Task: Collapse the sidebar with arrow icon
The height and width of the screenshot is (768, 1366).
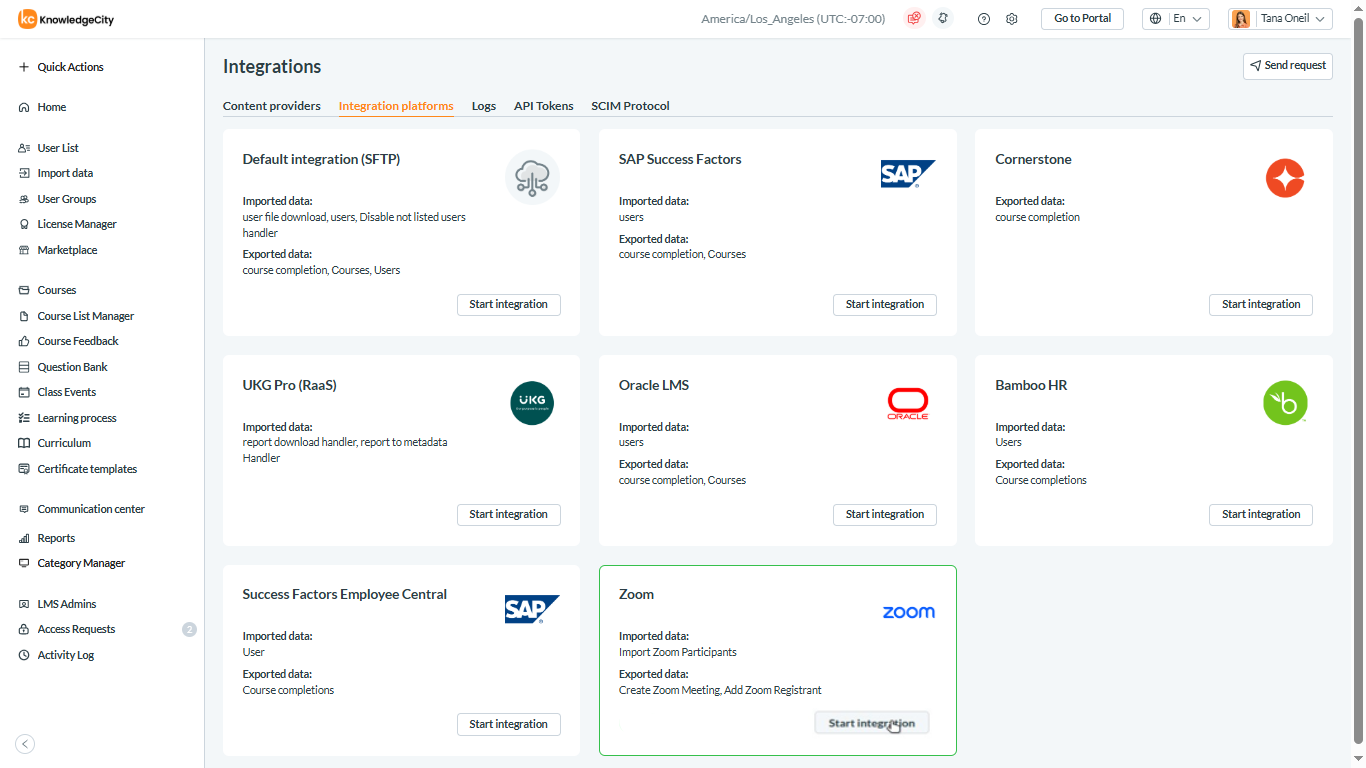Action: click(26, 743)
